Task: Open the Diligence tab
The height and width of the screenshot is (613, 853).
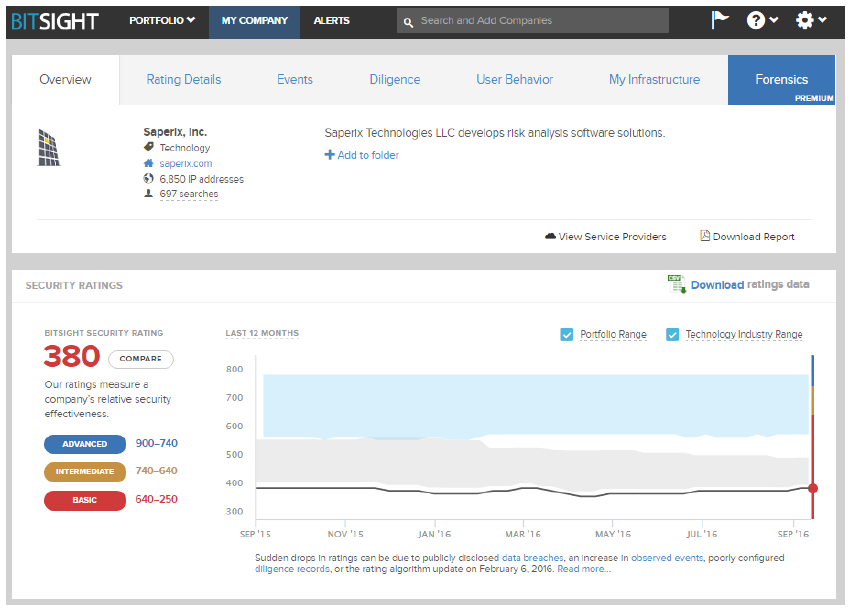Action: click(395, 79)
